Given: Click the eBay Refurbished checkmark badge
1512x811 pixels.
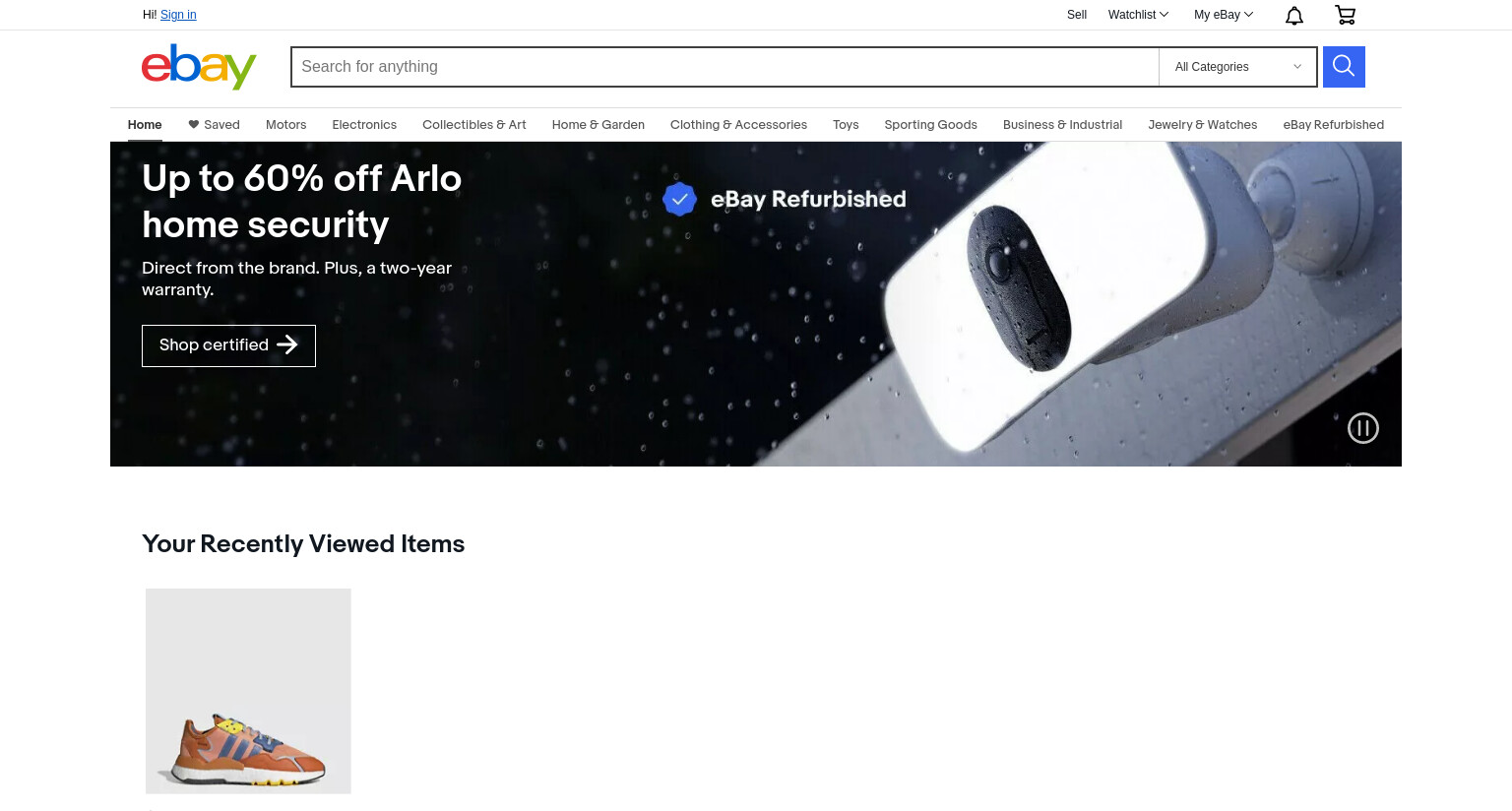Looking at the screenshot, I should 679,199.
